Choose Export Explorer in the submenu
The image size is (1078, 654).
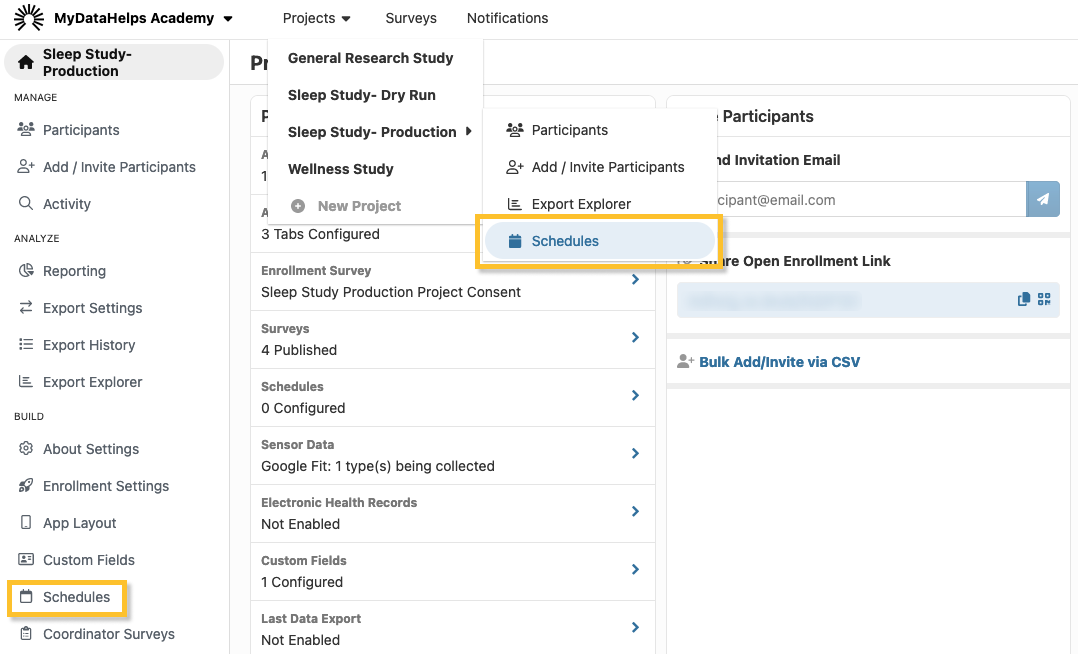click(x=581, y=204)
